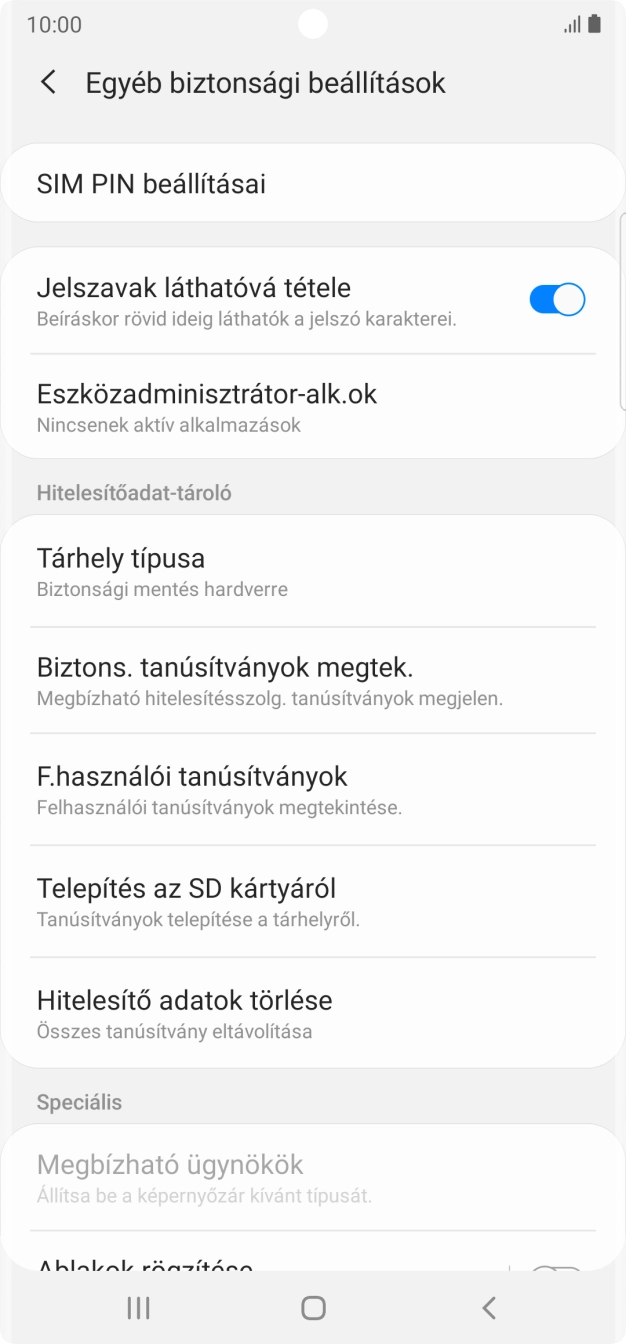Image resolution: width=626 pixels, height=1344 pixels.
Task: Tap the navigation bar back button
Action: (488, 1306)
